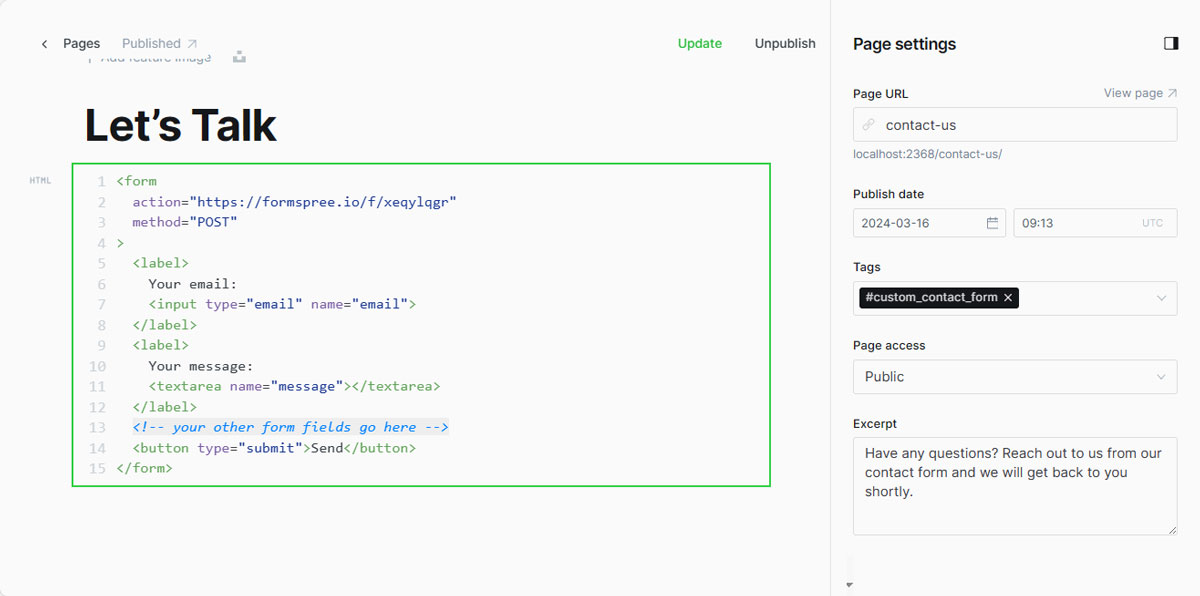1200x596 pixels.
Task: Click the back chevron next to Pages
Action: point(45,43)
